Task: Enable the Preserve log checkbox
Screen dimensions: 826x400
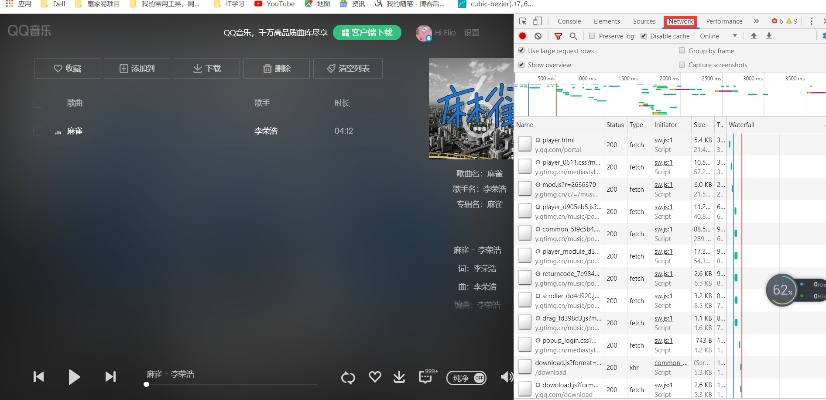Action: tap(592, 36)
